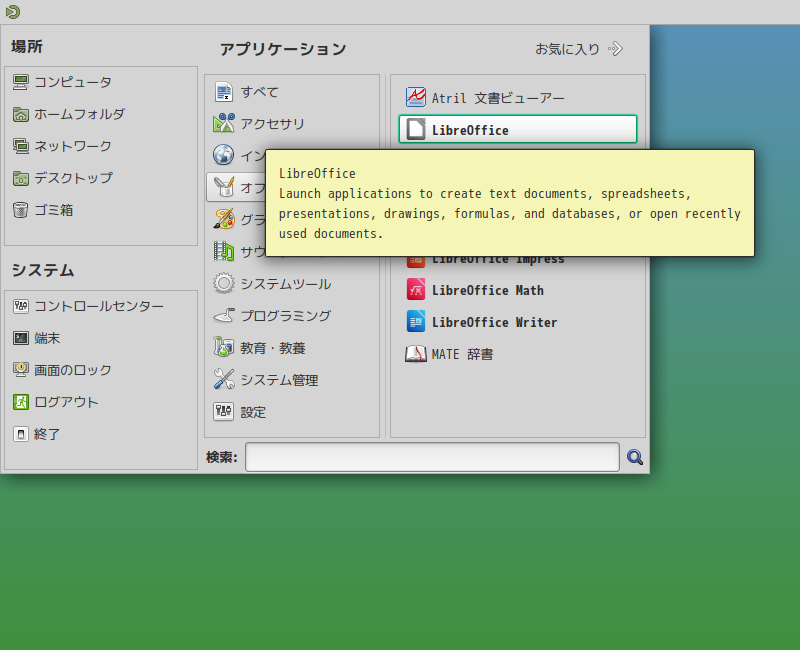Open ホームフォルダ in places
The height and width of the screenshot is (650, 800).
(x=68, y=114)
